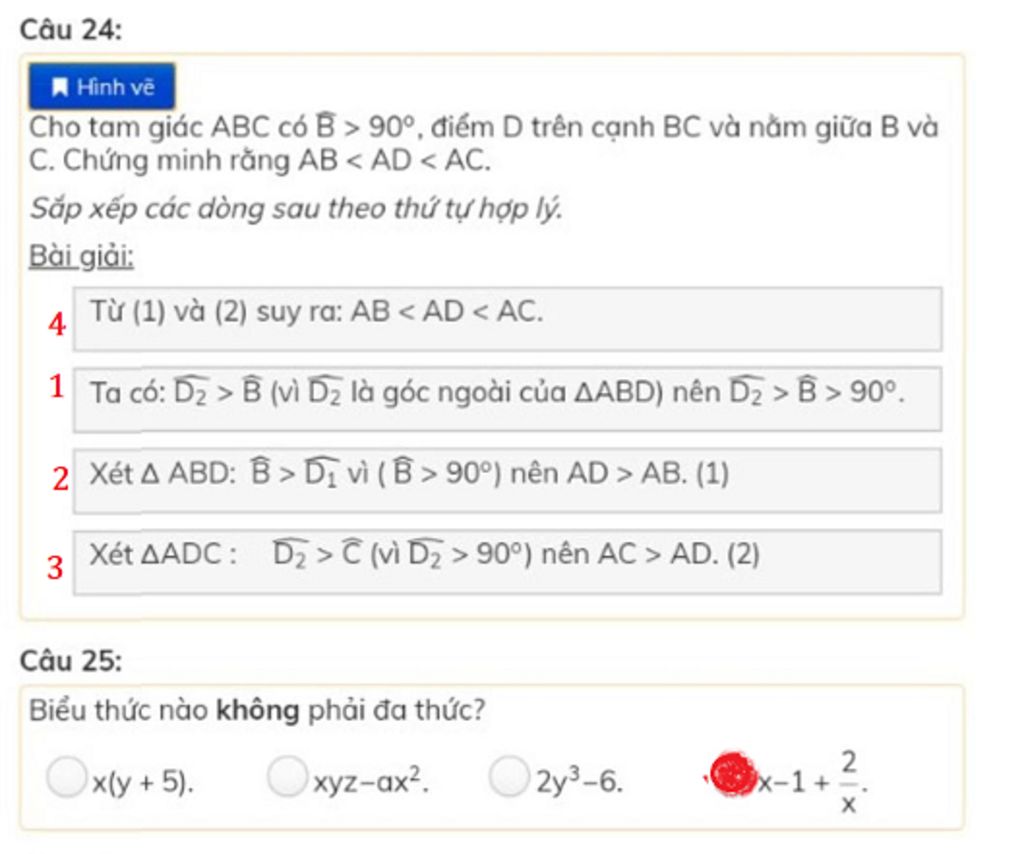Click the bookmark icon on Hình vẽ button
This screenshot has height=854, width=1024.
tap(60, 87)
